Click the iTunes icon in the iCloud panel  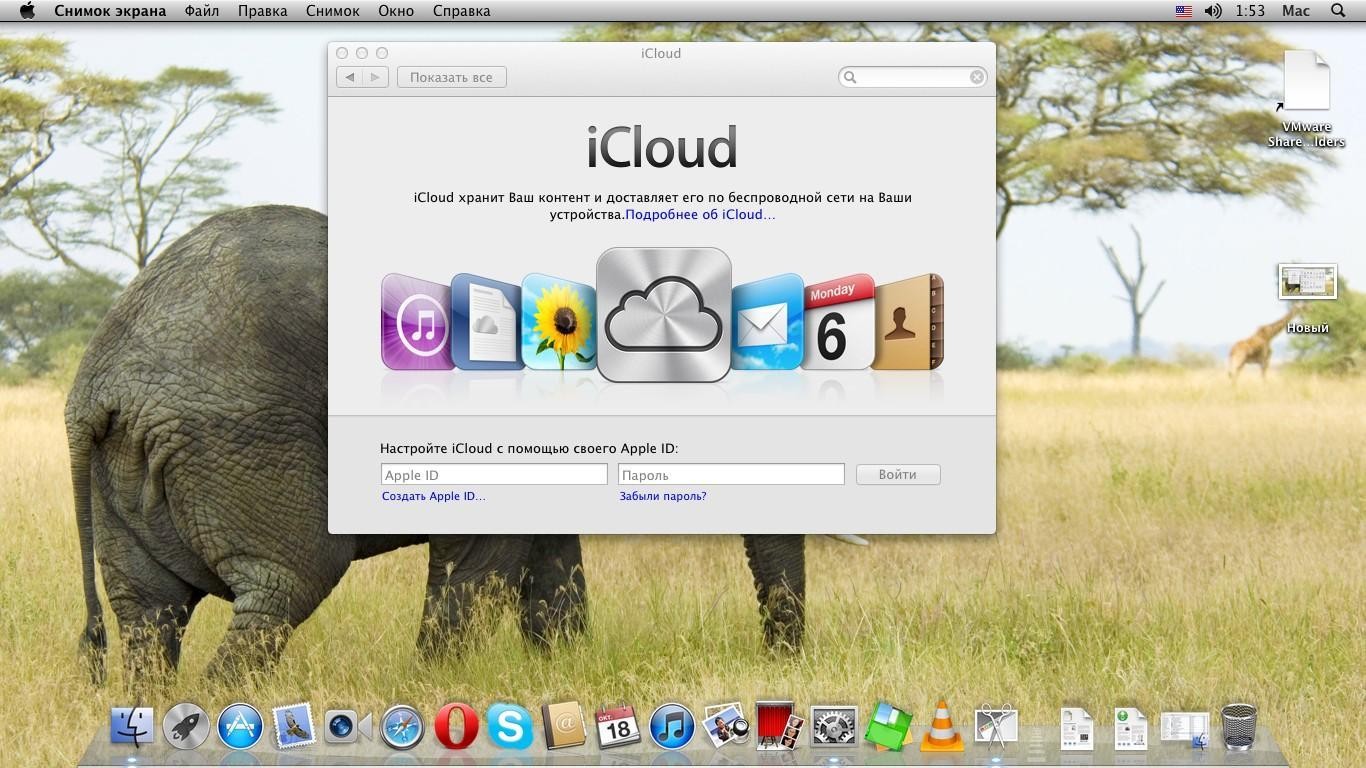point(416,322)
